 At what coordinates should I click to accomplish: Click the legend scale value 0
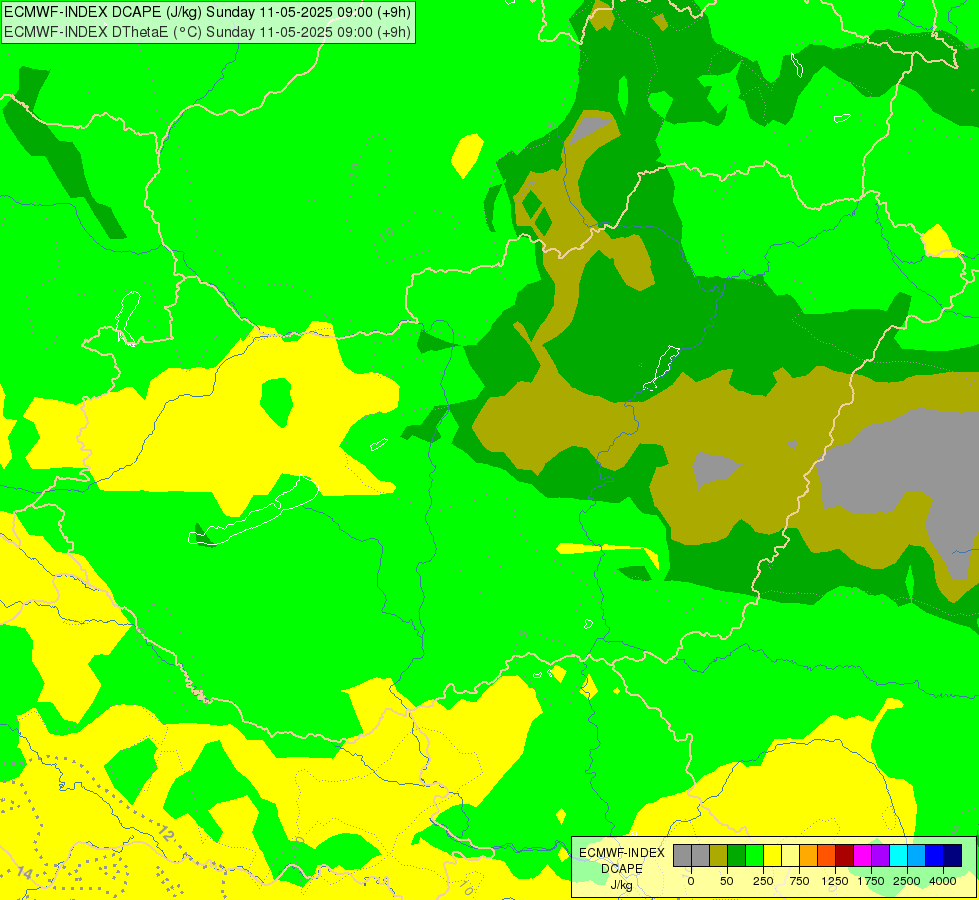pyautogui.click(x=691, y=881)
